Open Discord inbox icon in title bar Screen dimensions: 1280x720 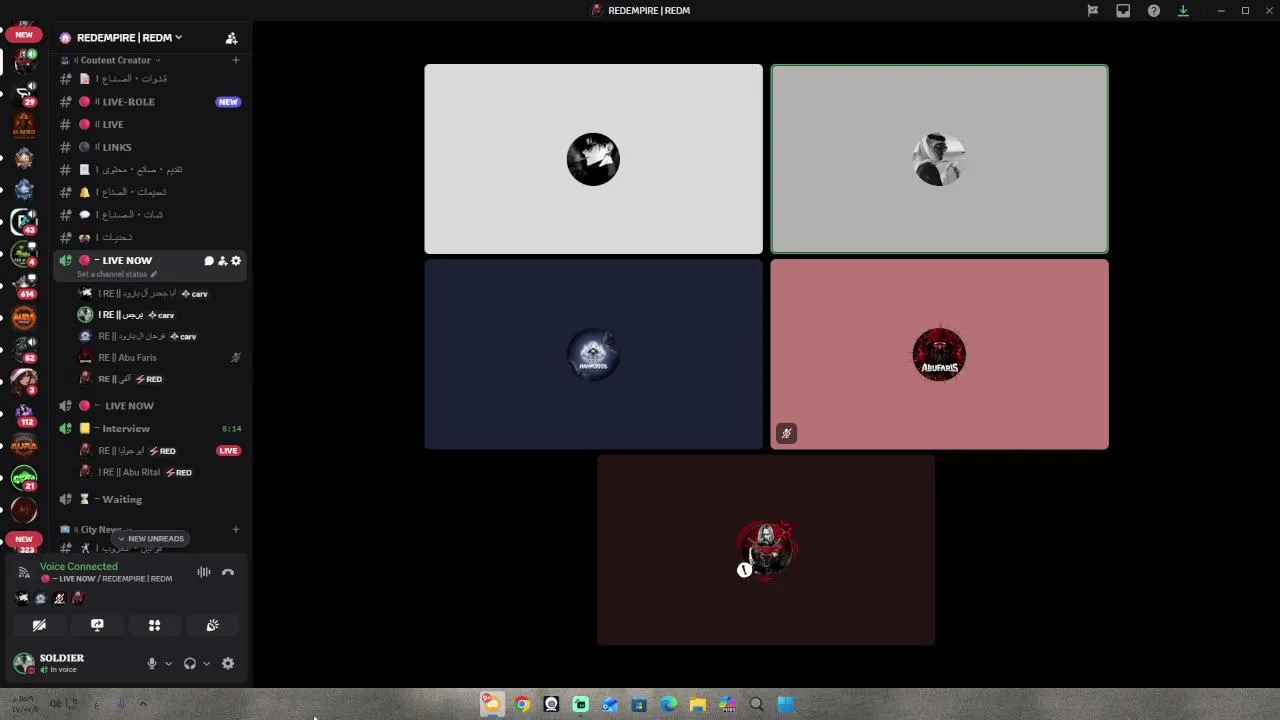coord(1123,11)
